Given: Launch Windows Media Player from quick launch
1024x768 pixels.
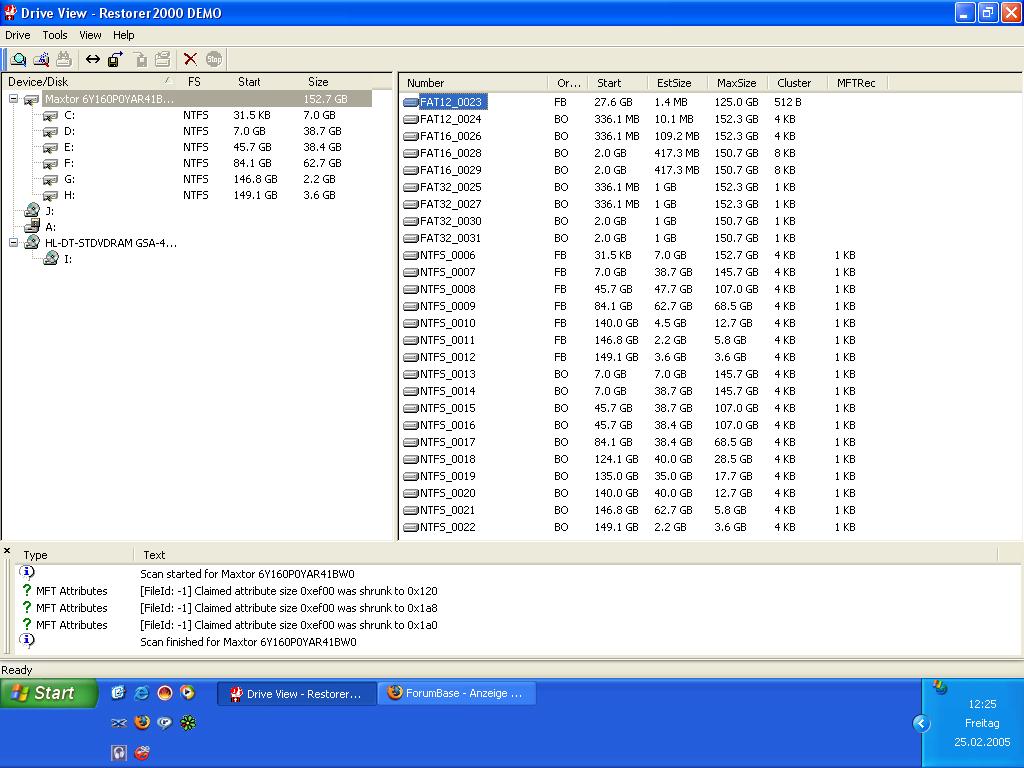Looking at the screenshot, I should [x=188, y=693].
